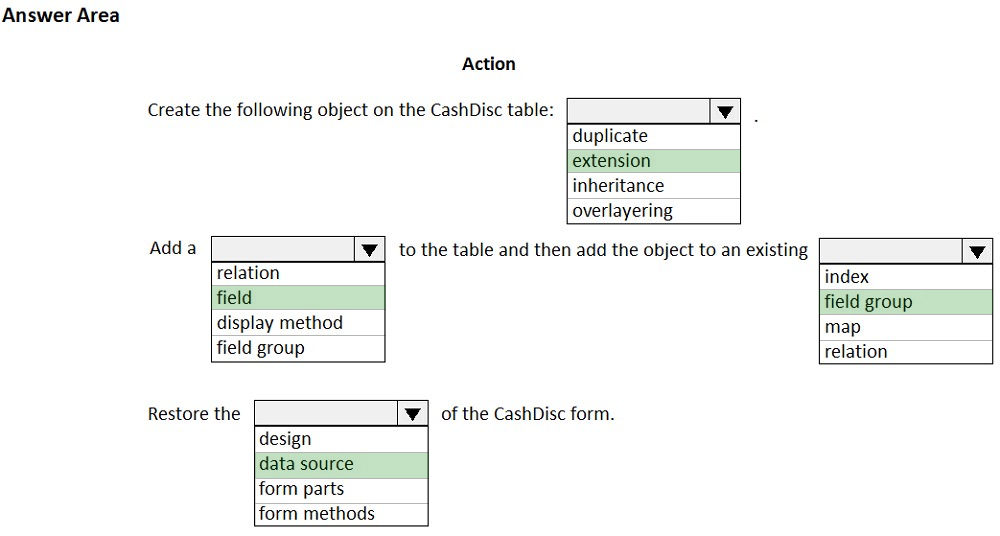
Task: Choose highlighted 'field' option
Action: (298, 298)
